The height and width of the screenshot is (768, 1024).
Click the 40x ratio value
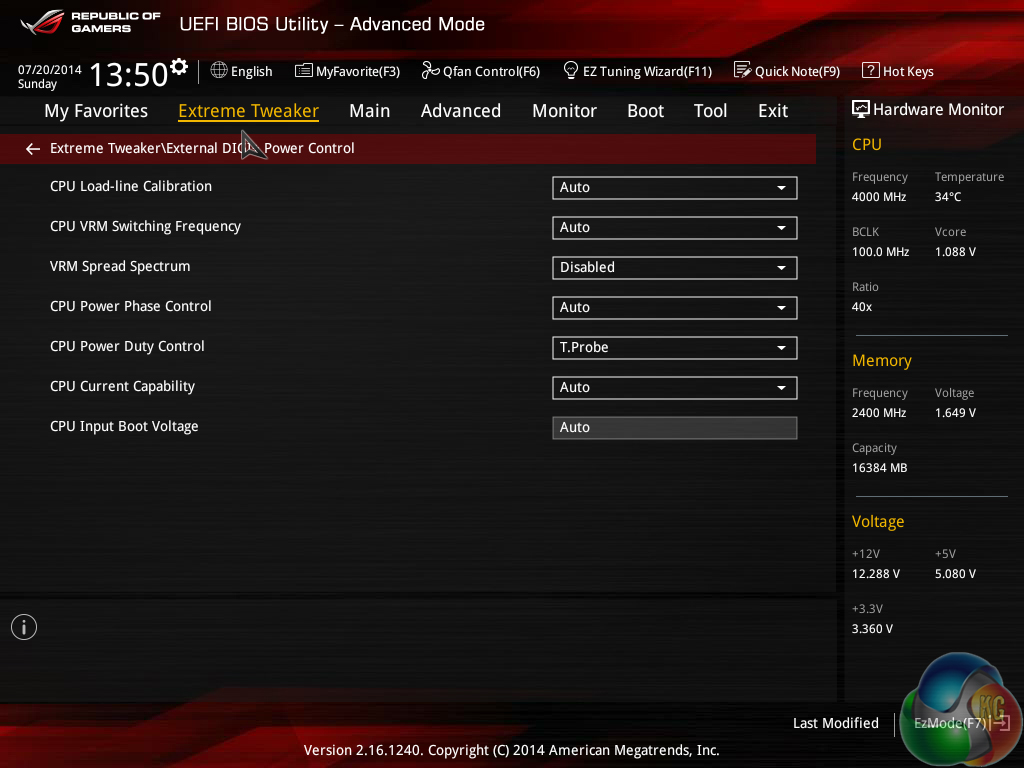[x=862, y=307]
